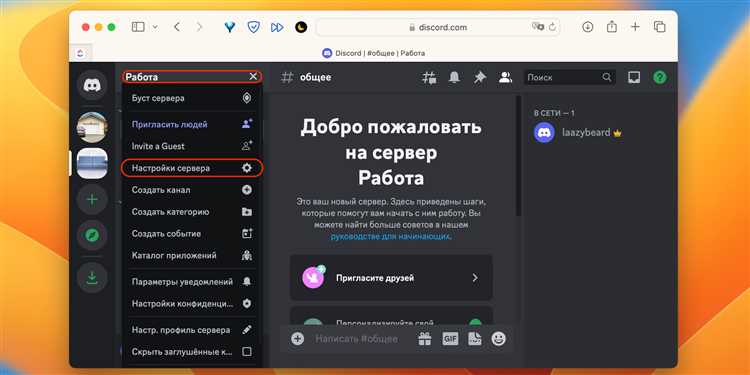The width and height of the screenshot is (750, 375).
Task: Select Настройки сервера menu item
Action: 192,168
